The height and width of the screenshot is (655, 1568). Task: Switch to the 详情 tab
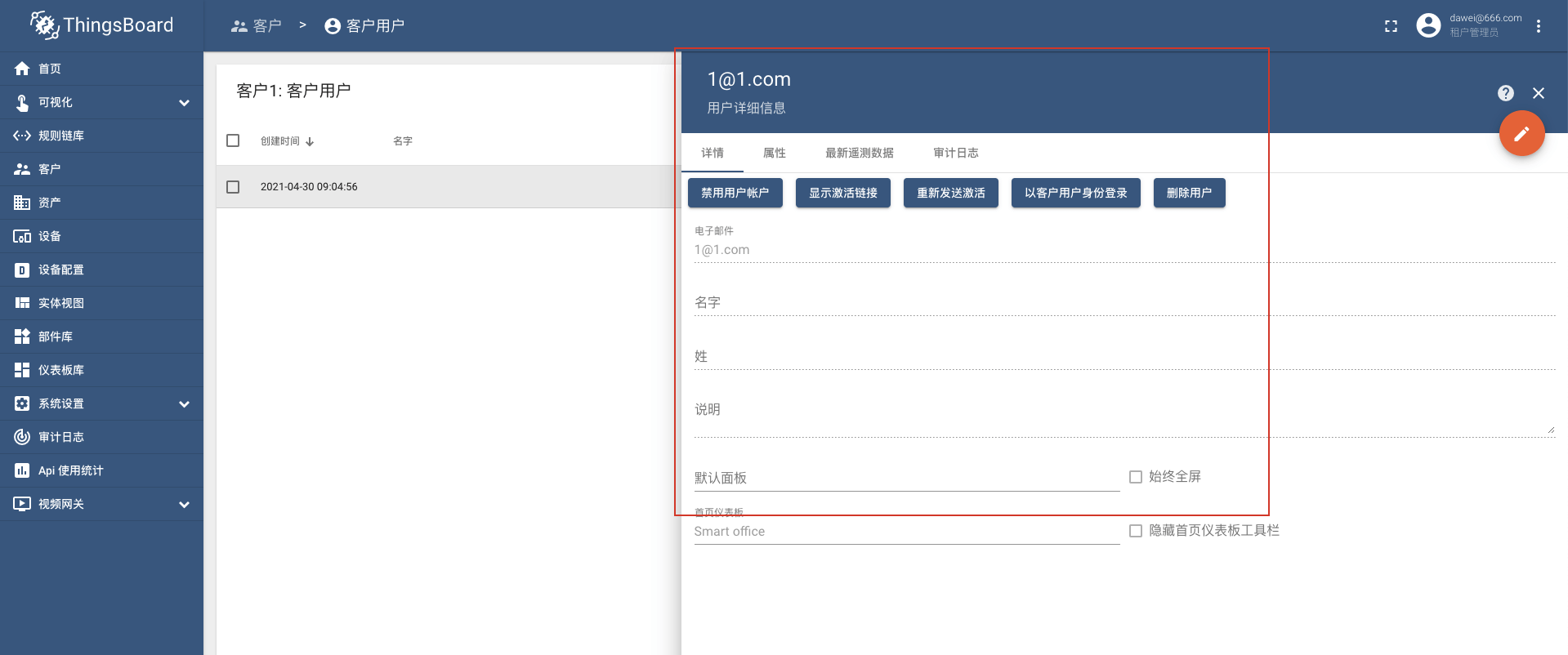tap(713, 153)
